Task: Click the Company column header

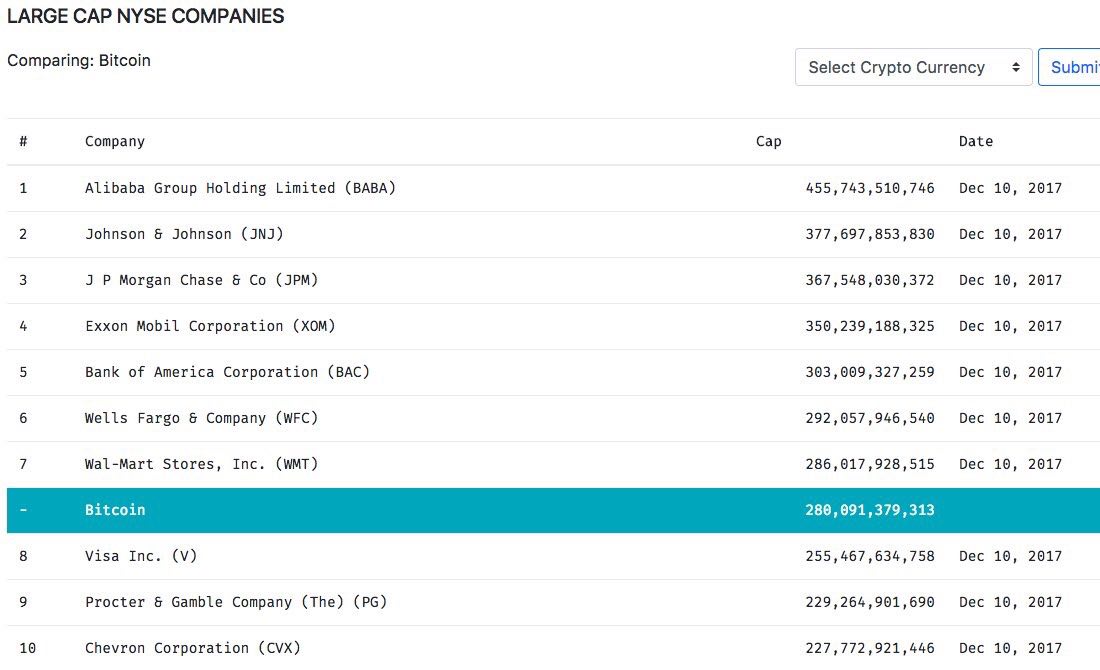Action: (x=115, y=141)
